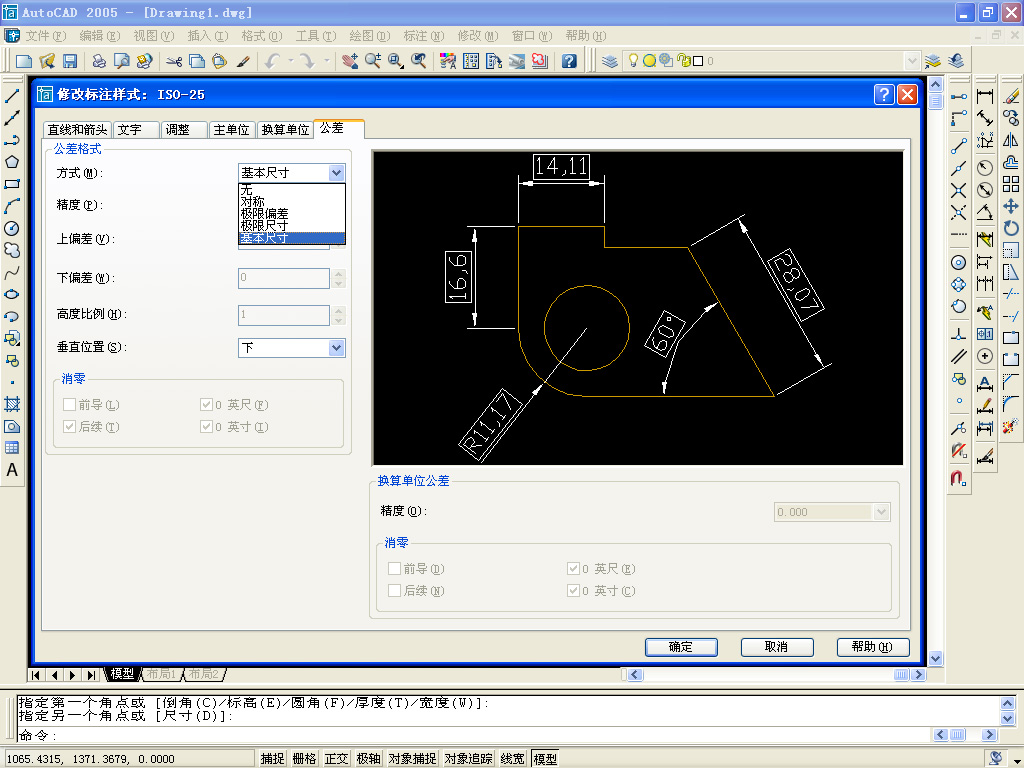Click the Help question mark toolbar icon
Image resolution: width=1024 pixels, height=768 pixels.
(569, 61)
